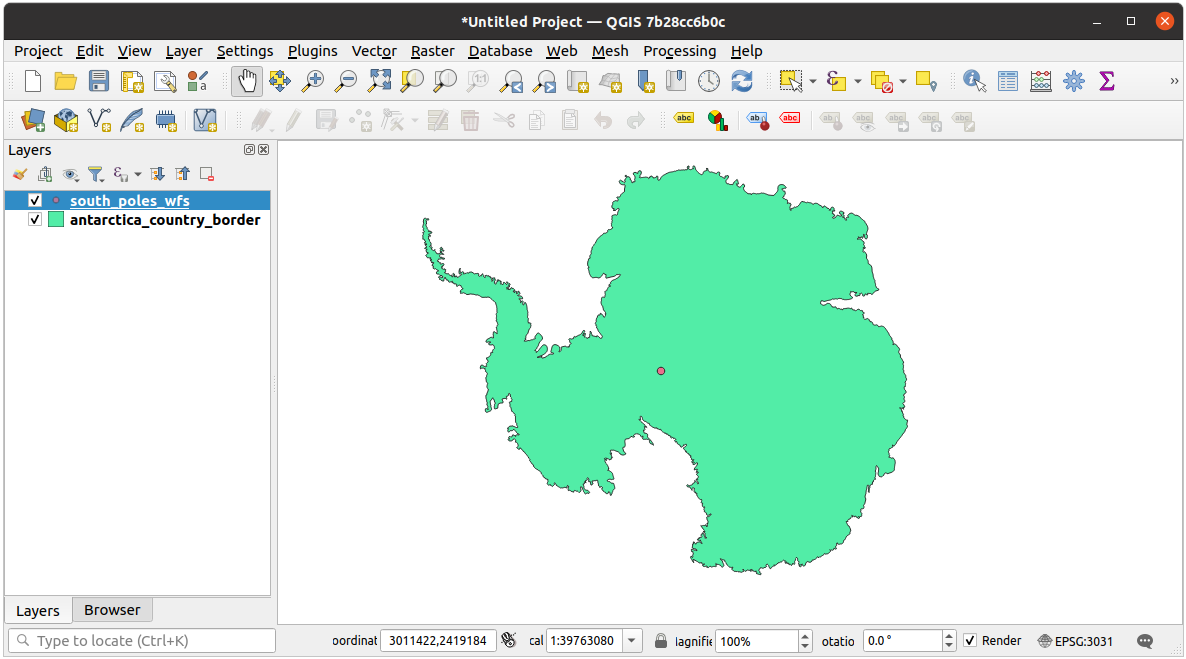The height and width of the screenshot is (659, 1186).
Task: Open the map scale dropdown
Action: click(632, 641)
